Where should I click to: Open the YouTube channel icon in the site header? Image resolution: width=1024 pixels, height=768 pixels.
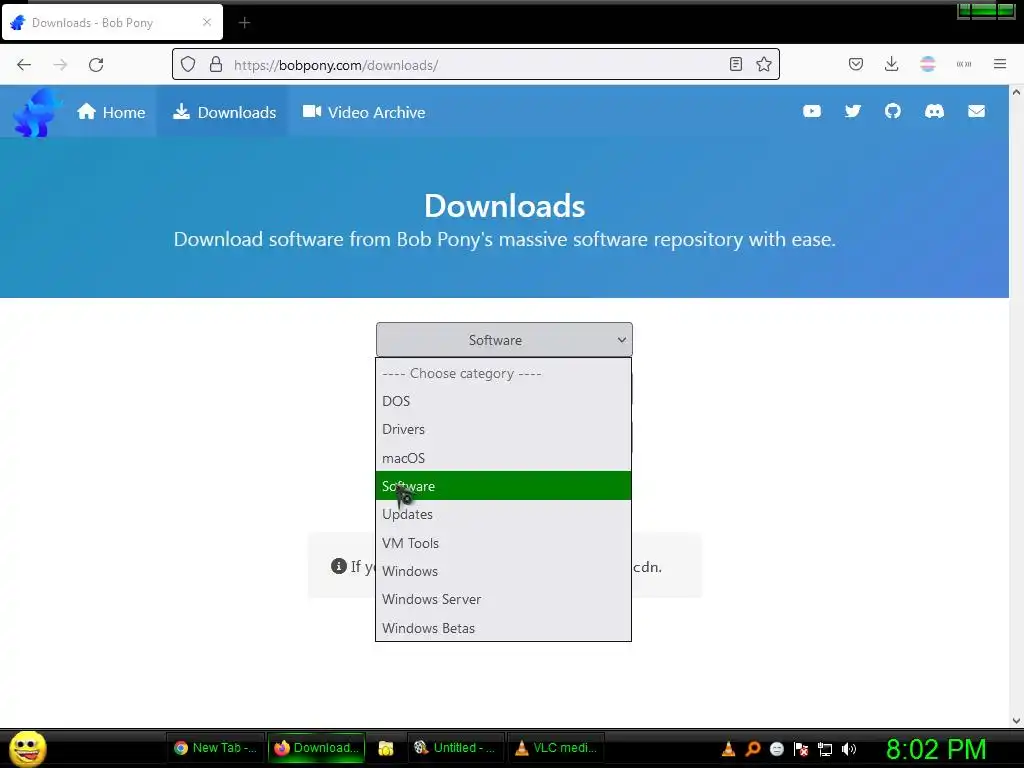pyautogui.click(x=812, y=112)
